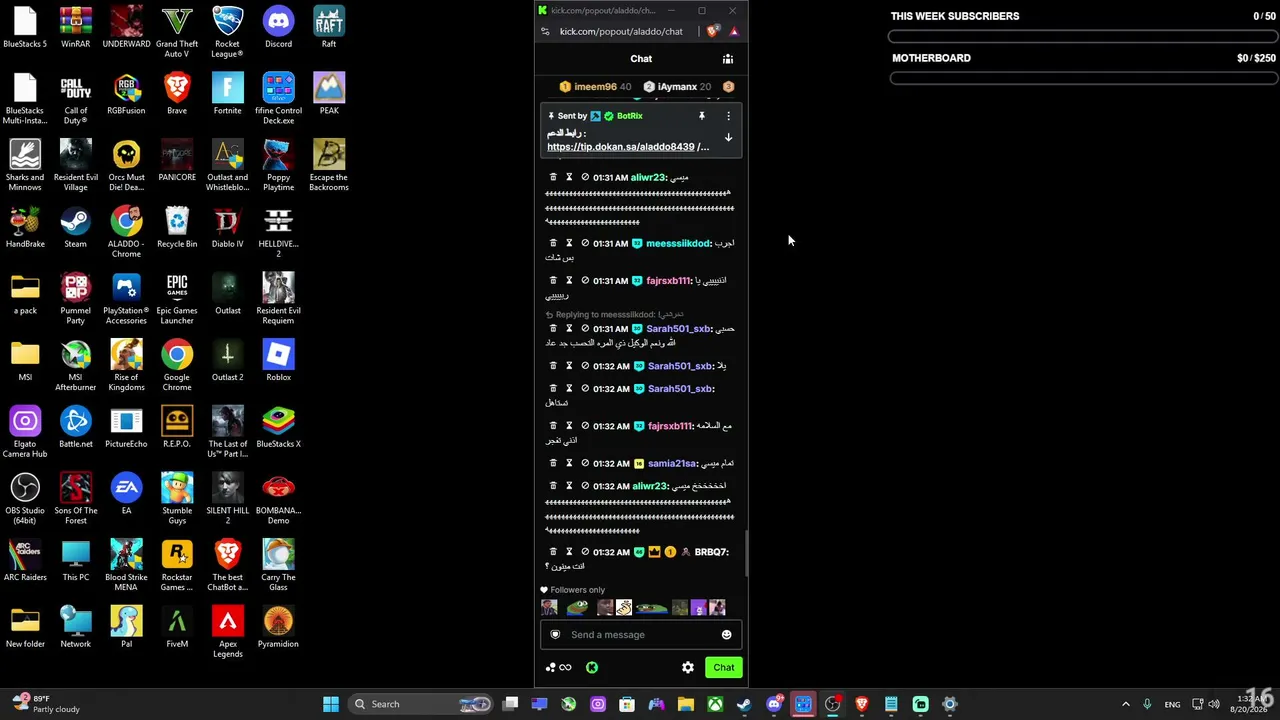The height and width of the screenshot is (720, 1280).
Task: Delete aliwr23's 01:31 AM message
Action: tap(553, 178)
